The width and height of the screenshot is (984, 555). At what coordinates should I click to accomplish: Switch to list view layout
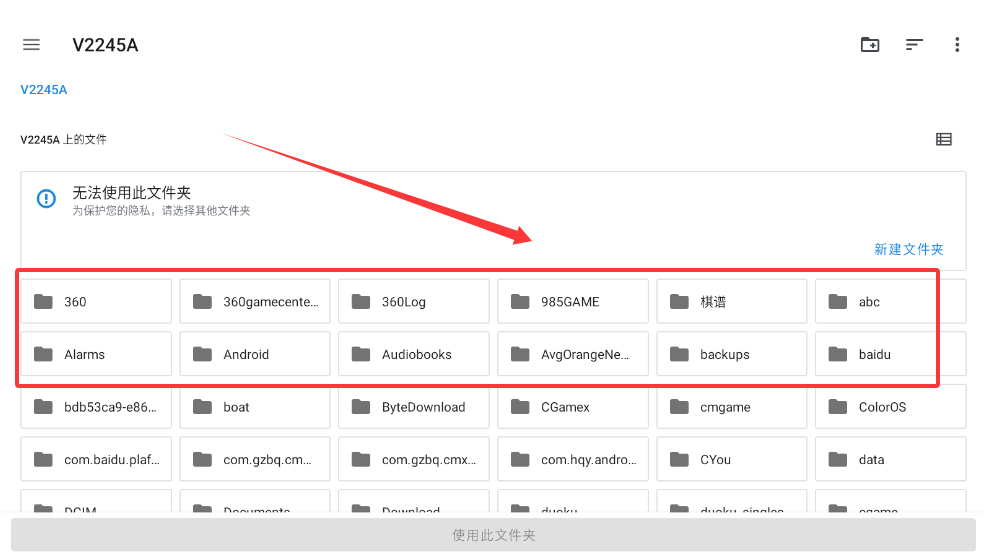943,140
